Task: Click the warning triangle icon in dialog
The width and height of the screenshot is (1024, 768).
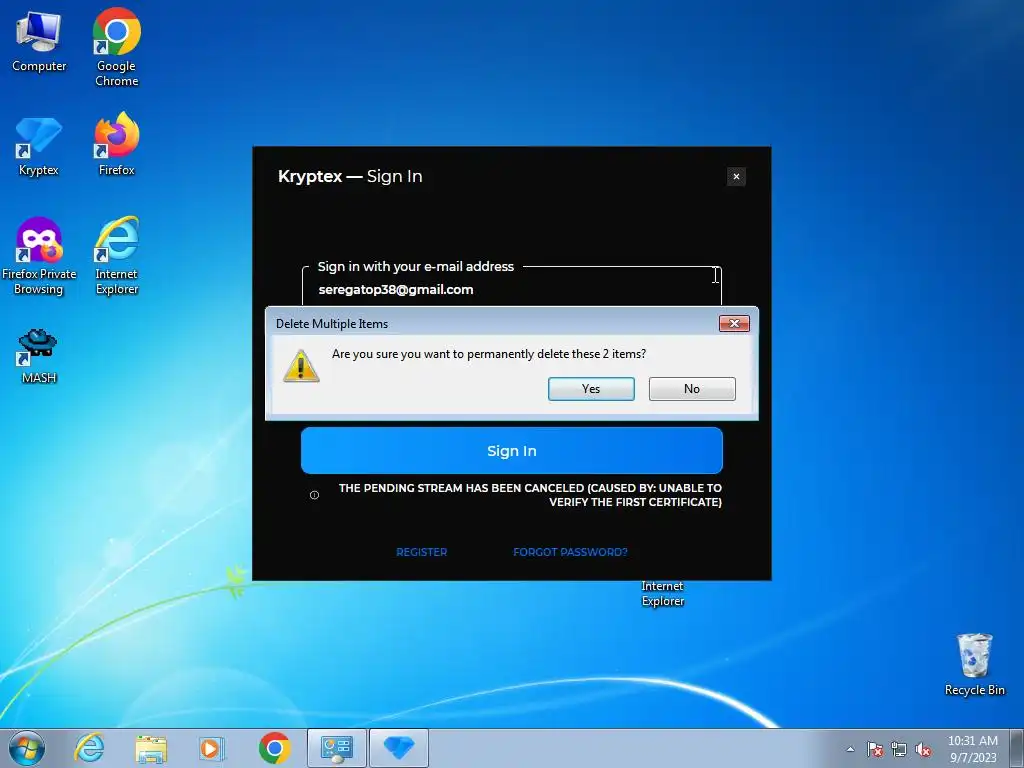Action: (301, 366)
